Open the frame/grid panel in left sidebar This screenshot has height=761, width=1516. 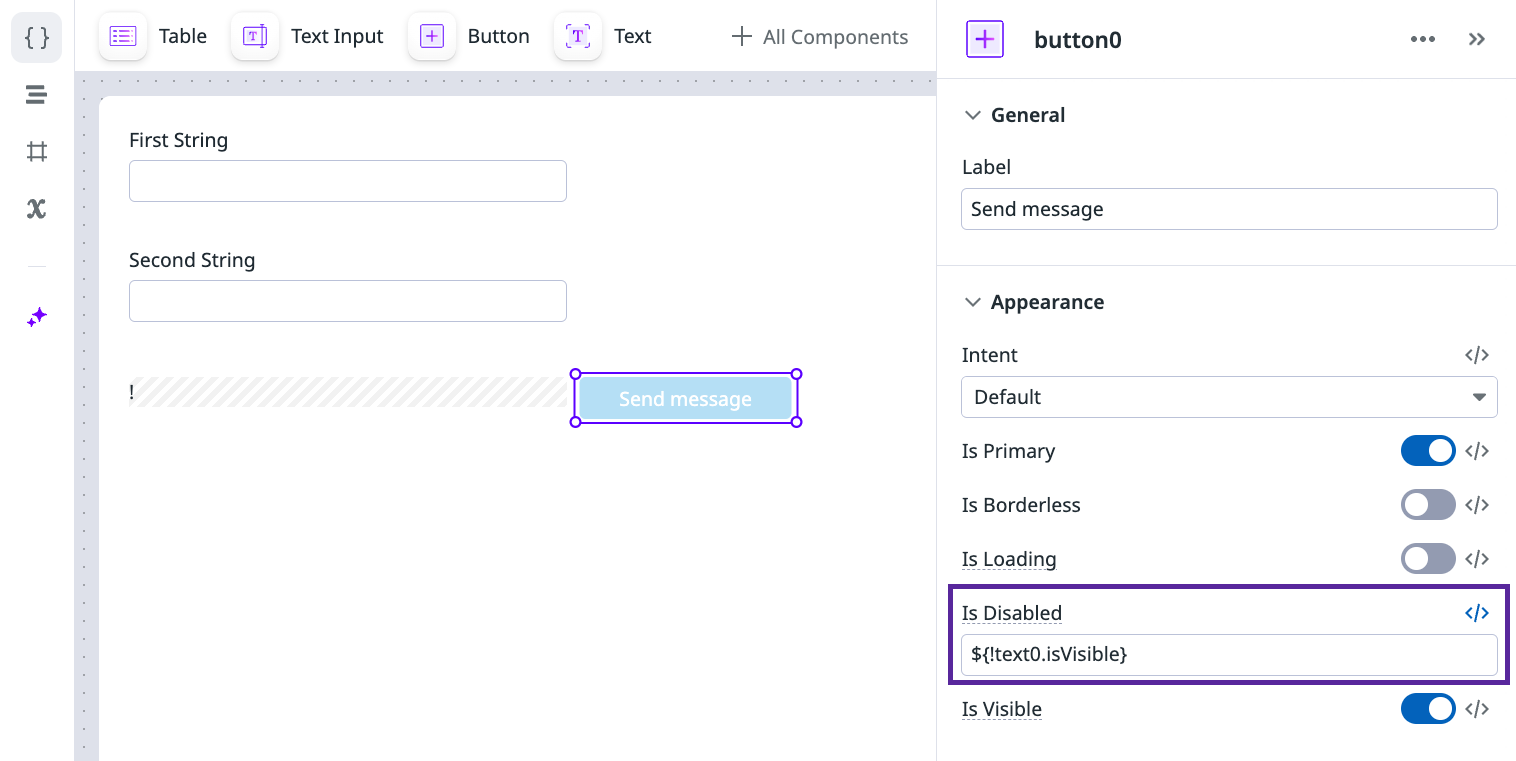(x=35, y=151)
